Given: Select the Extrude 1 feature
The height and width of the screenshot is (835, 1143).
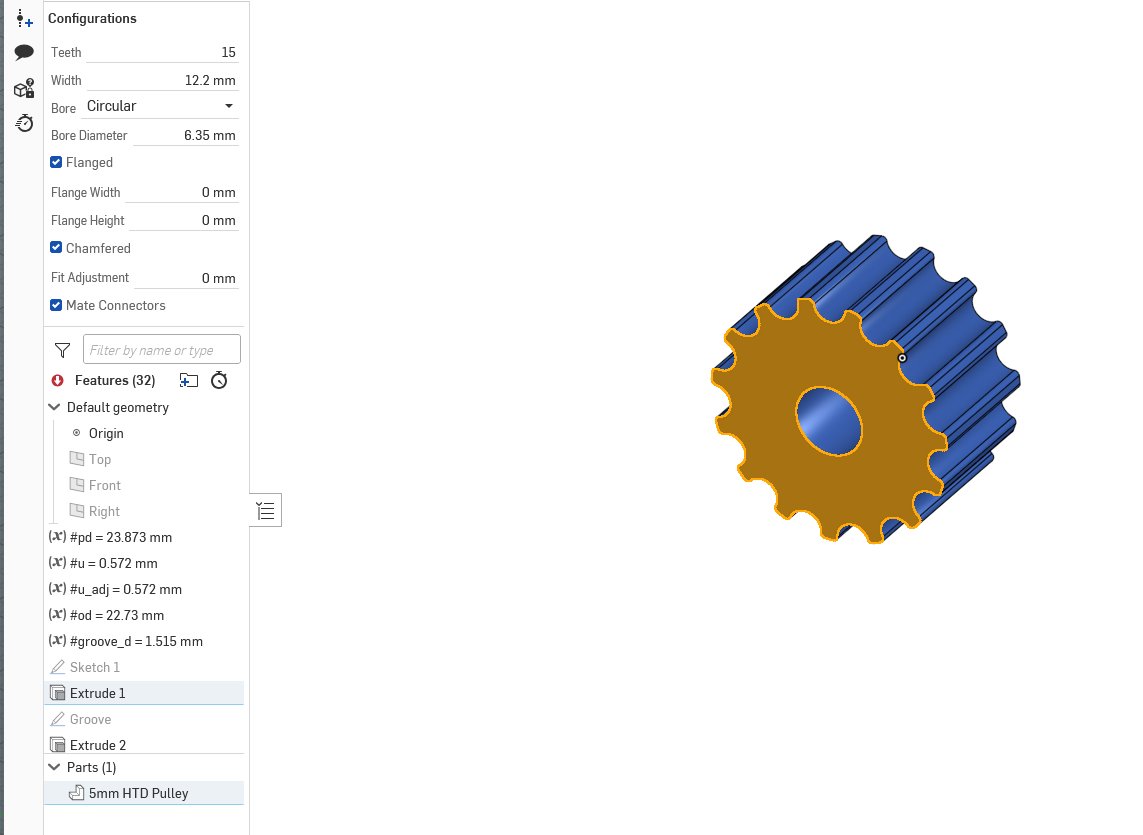Looking at the screenshot, I should pyautogui.click(x=144, y=693).
